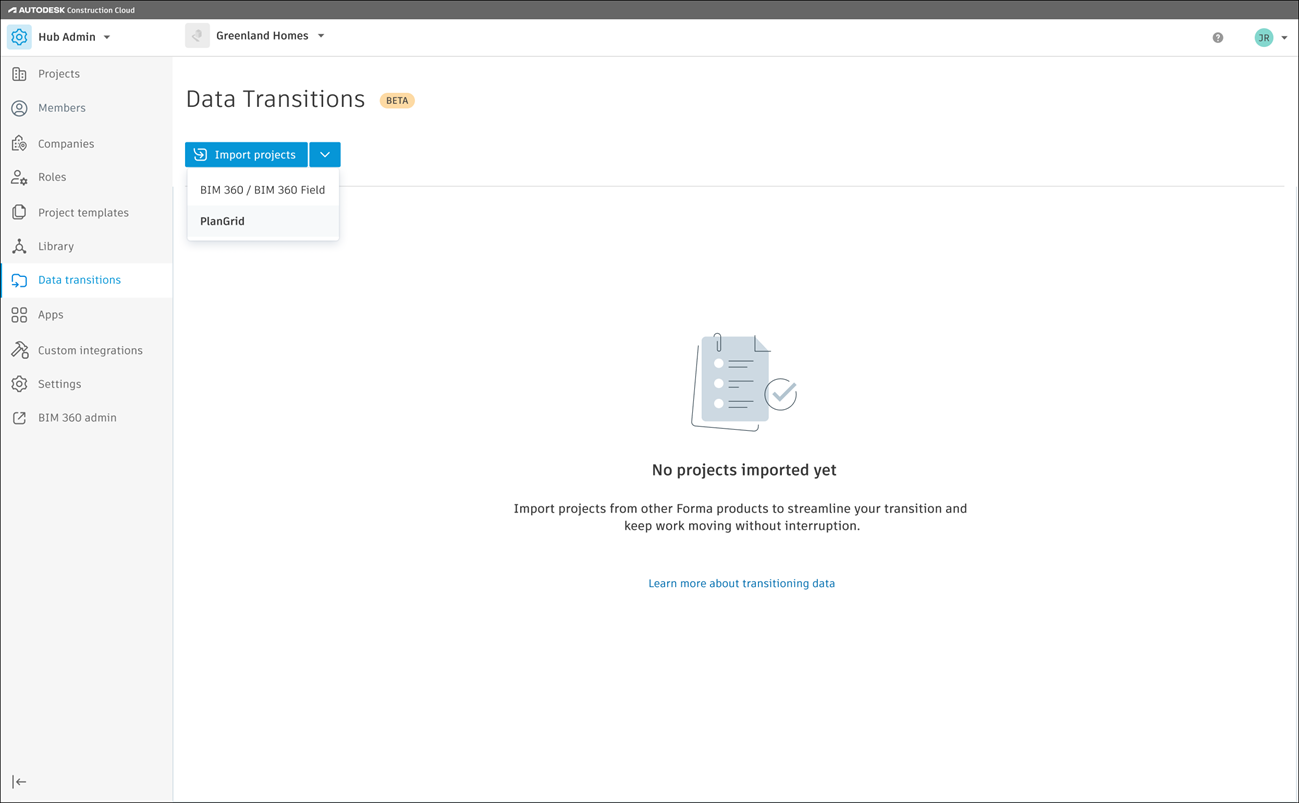Click the Library icon
This screenshot has height=803, width=1299.
click(x=19, y=246)
